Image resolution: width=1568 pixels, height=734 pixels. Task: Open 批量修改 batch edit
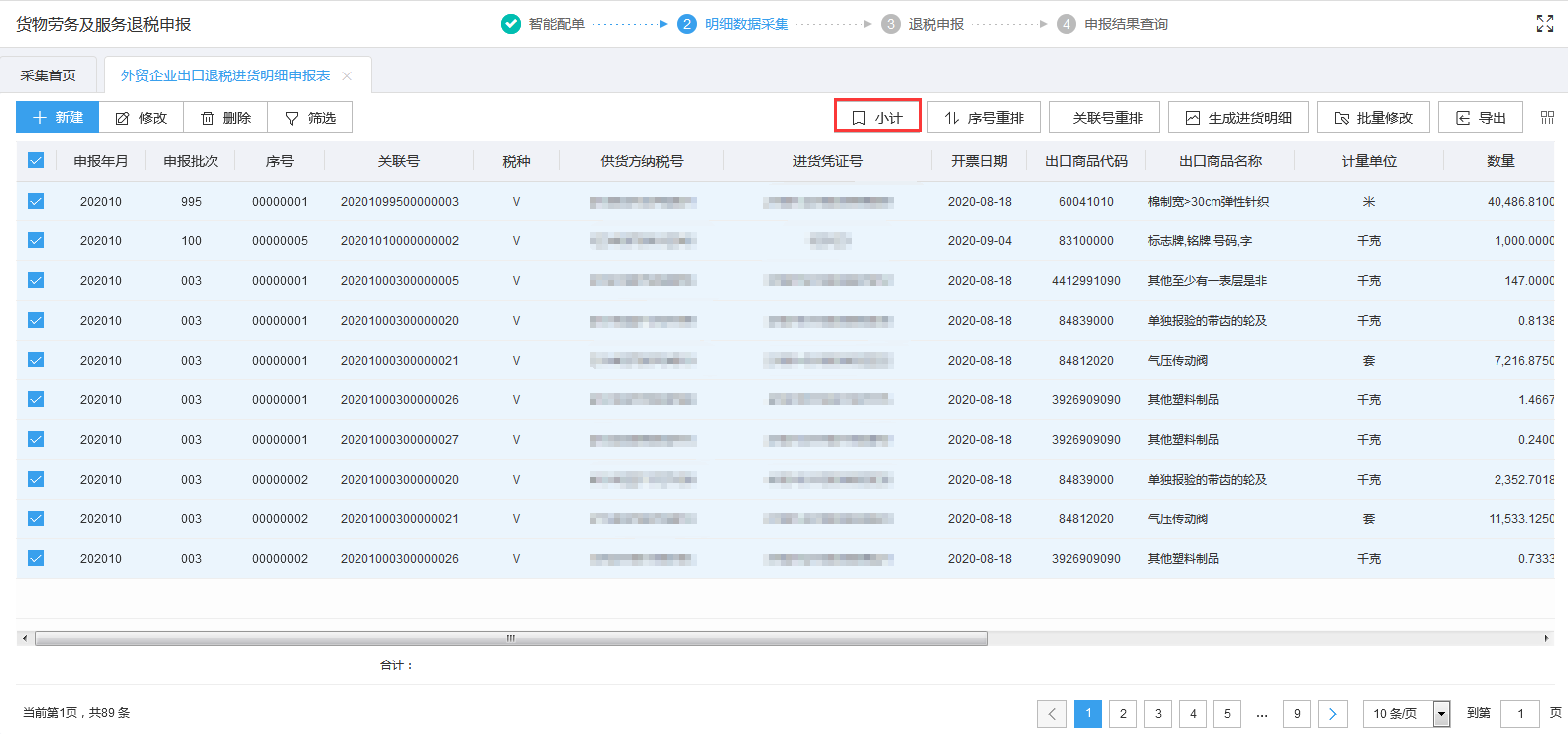tap(1373, 117)
